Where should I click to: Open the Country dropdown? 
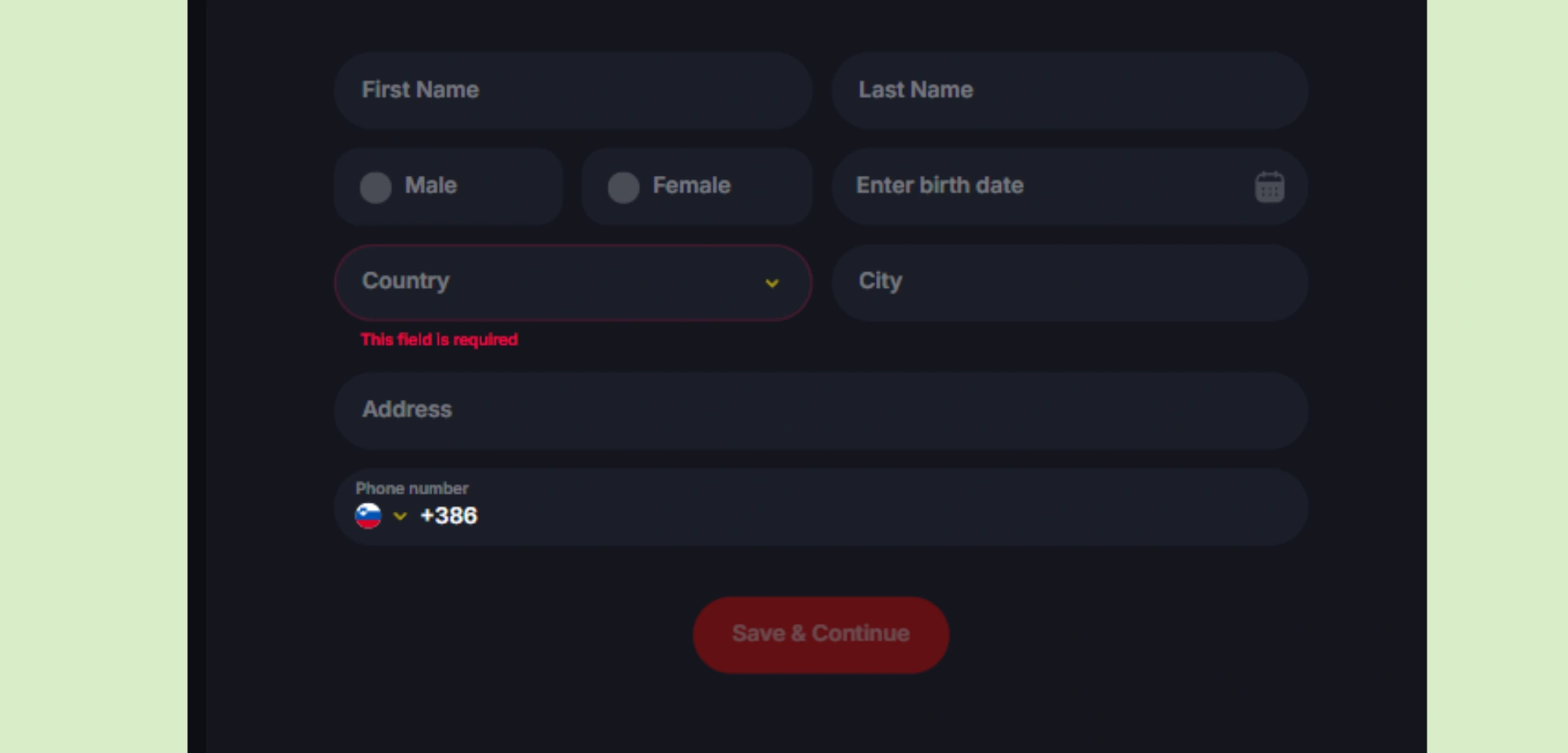(x=572, y=282)
